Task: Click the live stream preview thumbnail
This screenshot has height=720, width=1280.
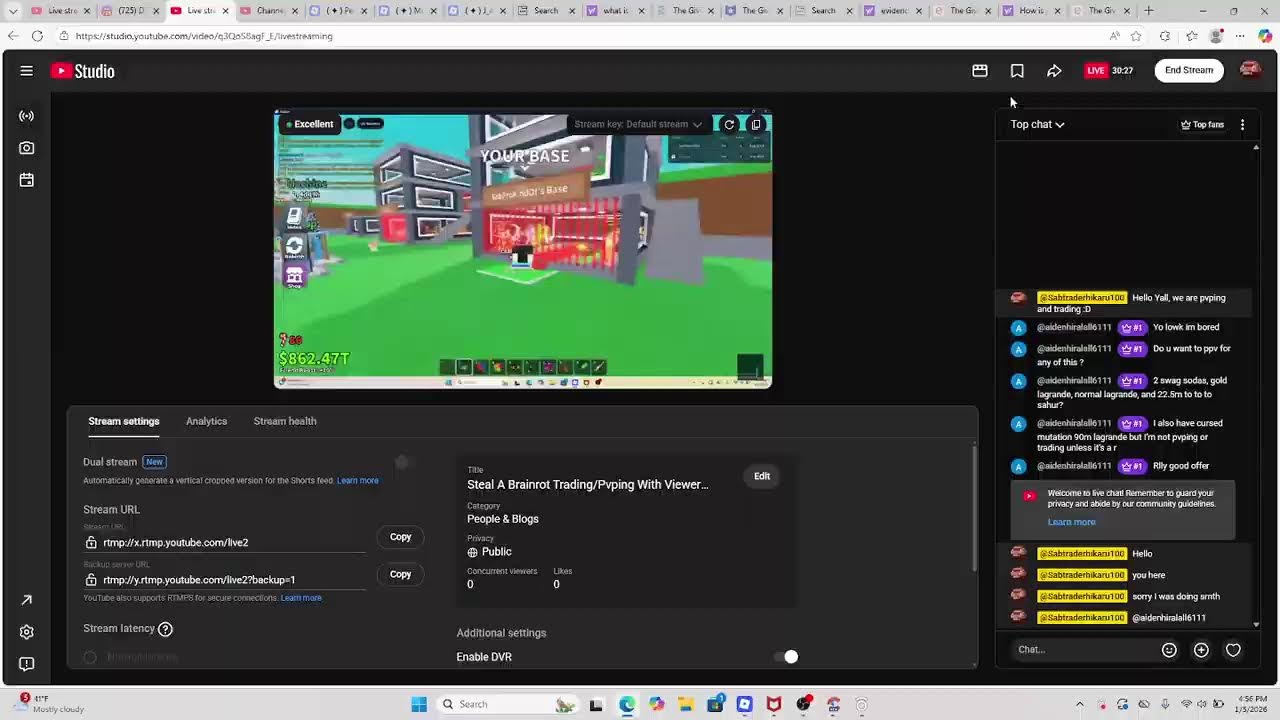Action: tap(523, 249)
